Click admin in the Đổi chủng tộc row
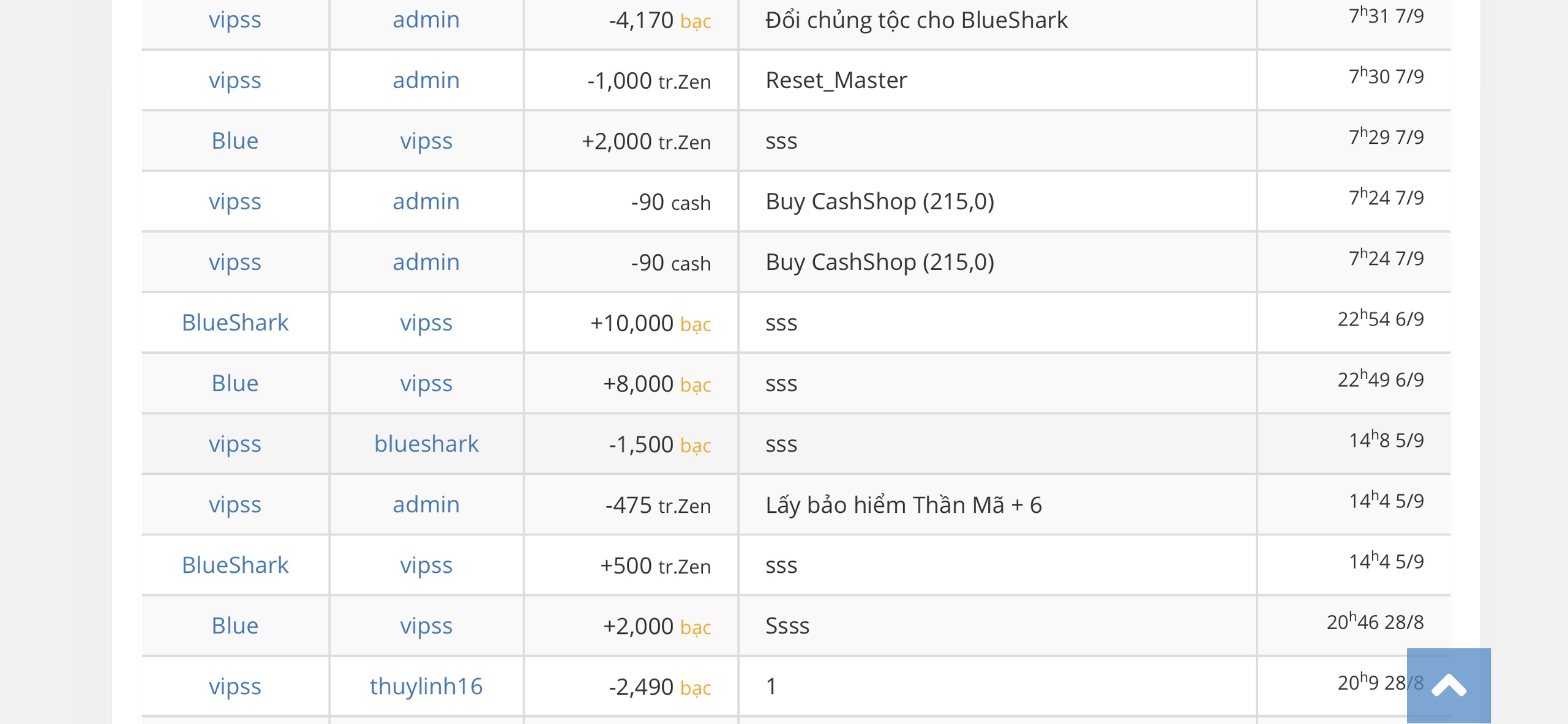The height and width of the screenshot is (724, 1568). point(426,20)
